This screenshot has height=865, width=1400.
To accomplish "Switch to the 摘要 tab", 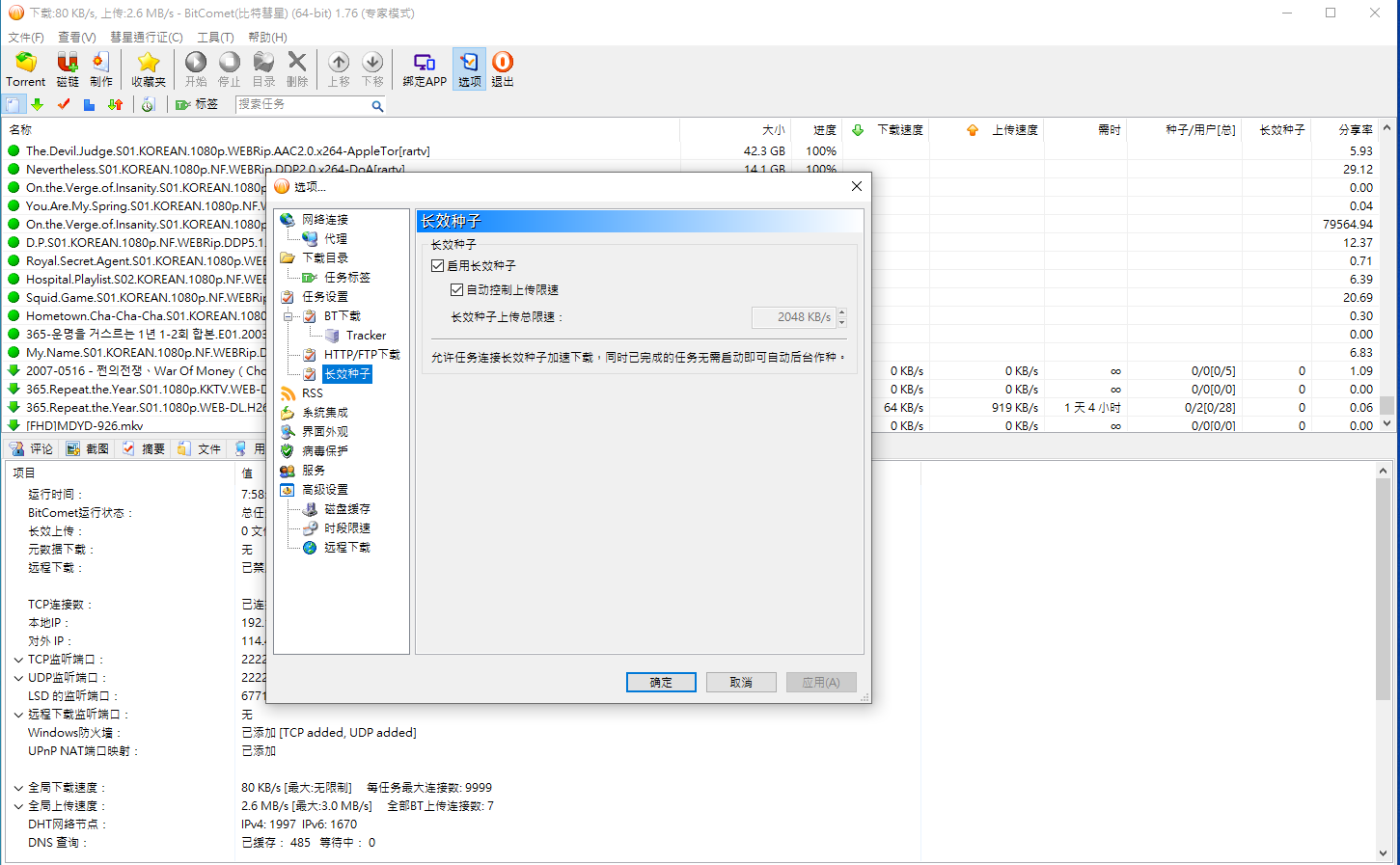I will 144,448.
